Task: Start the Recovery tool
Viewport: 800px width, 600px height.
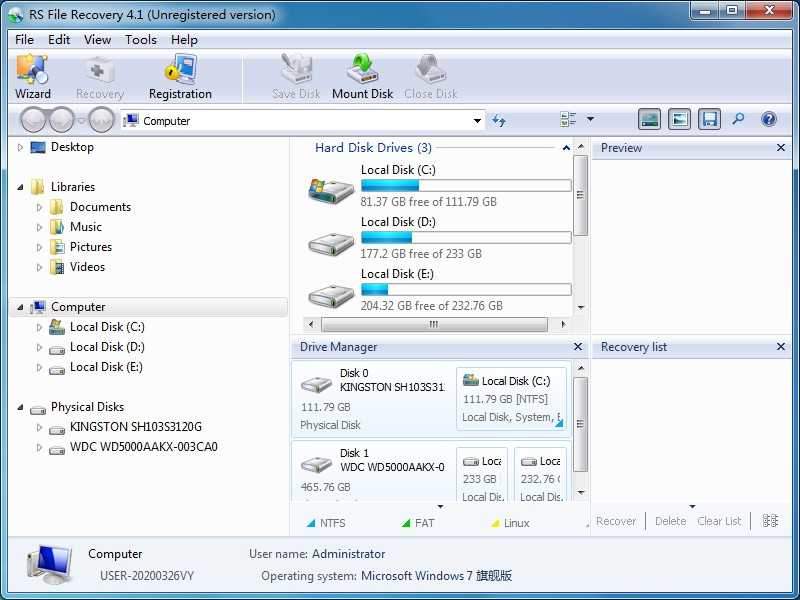Action: pyautogui.click(x=98, y=75)
